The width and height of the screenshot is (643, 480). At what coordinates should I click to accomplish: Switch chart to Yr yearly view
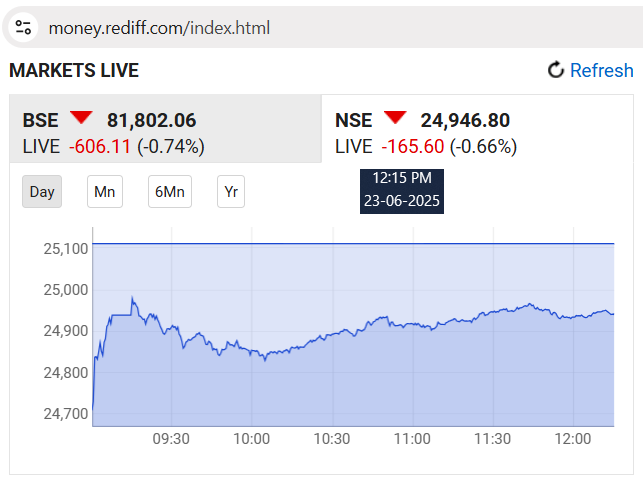pyautogui.click(x=231, y=191)
